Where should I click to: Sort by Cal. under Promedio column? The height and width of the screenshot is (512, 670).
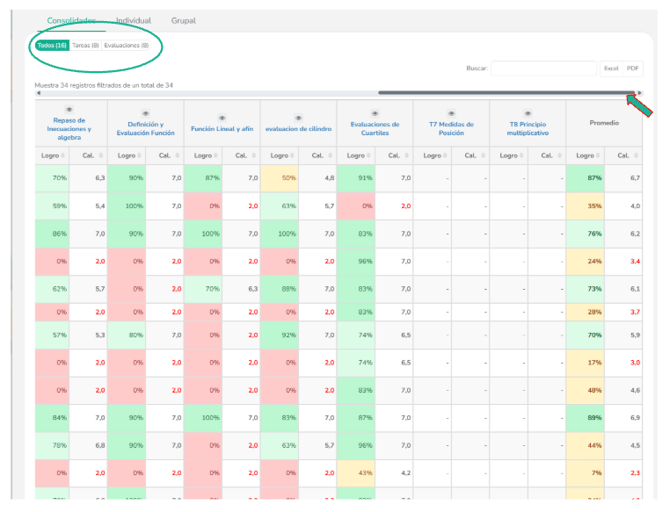622,155
